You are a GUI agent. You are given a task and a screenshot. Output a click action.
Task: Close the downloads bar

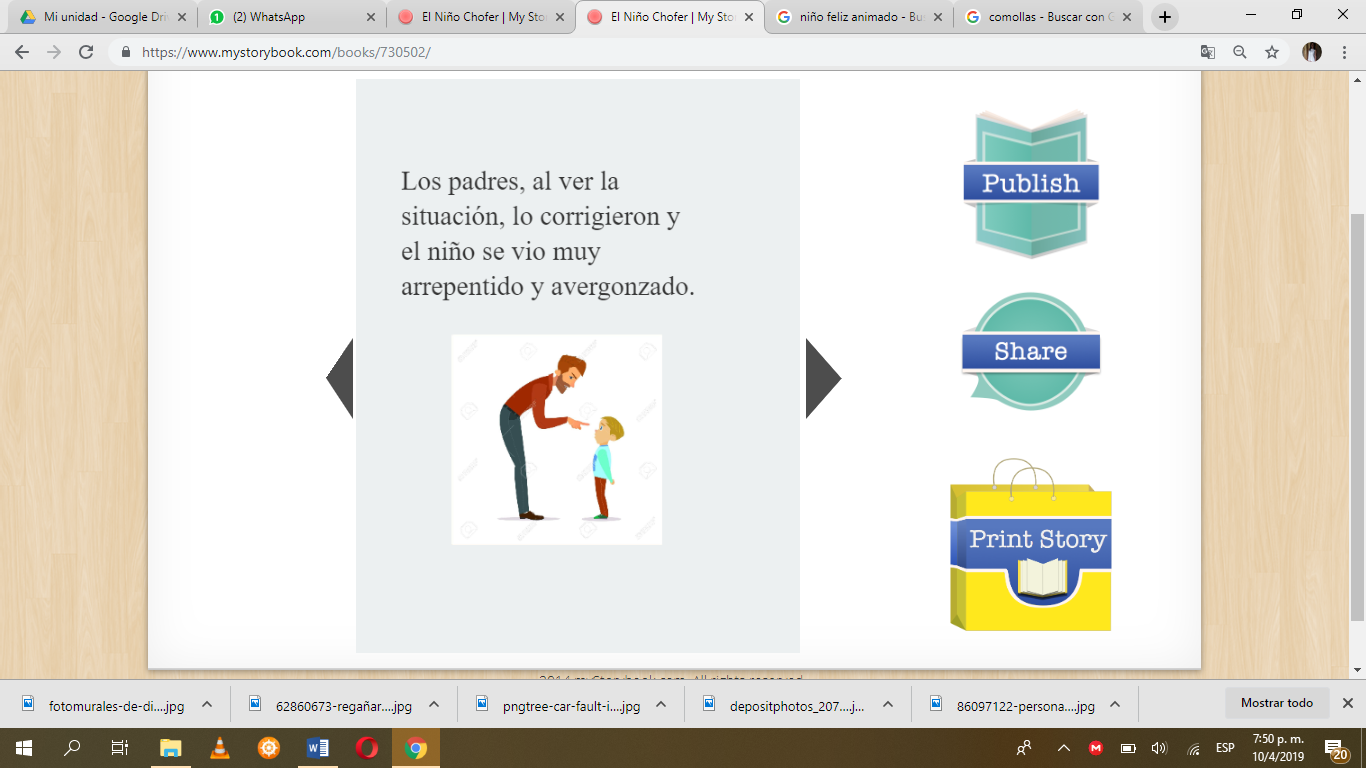click(1348, 703)
